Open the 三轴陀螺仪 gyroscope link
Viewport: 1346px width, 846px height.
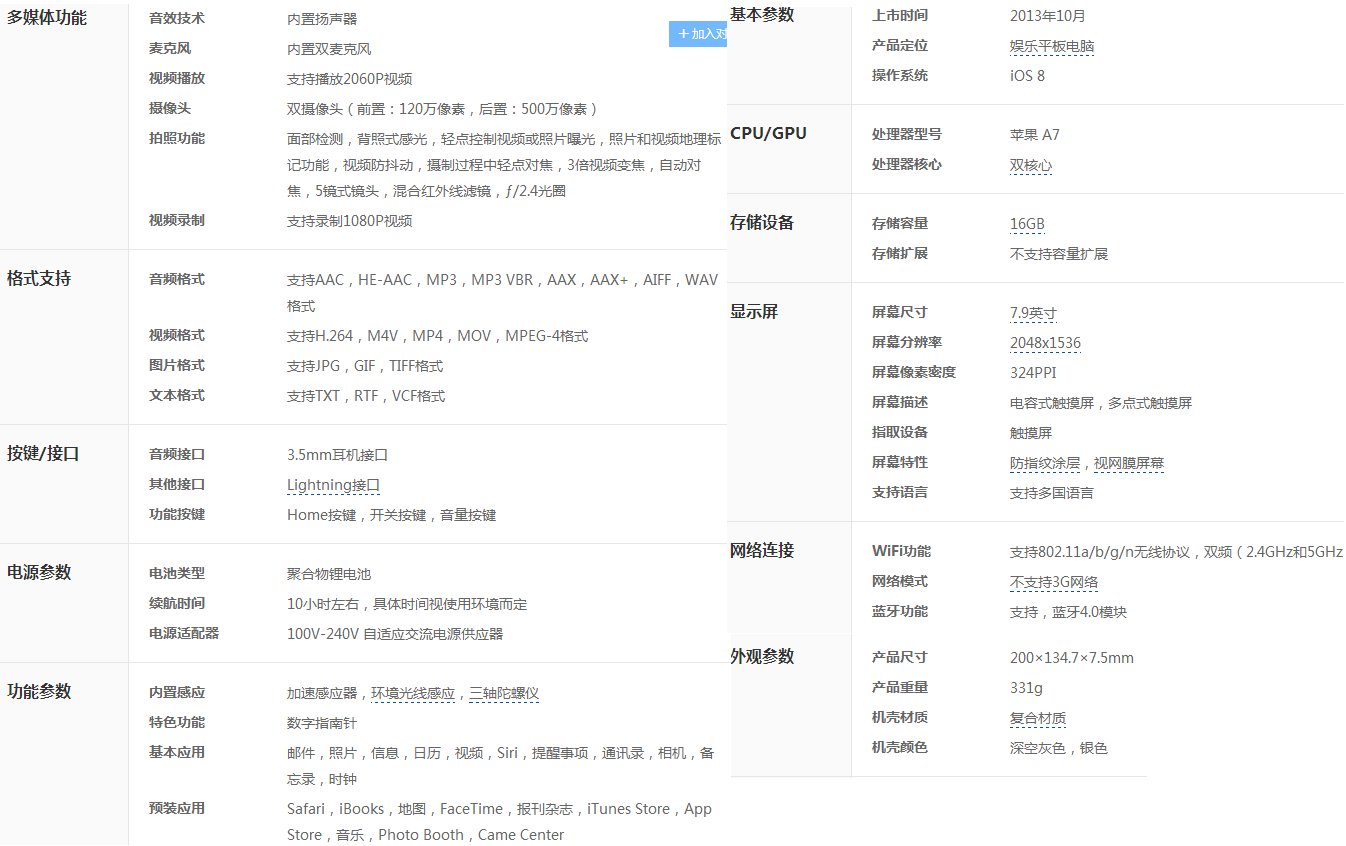tap(504, 692)
